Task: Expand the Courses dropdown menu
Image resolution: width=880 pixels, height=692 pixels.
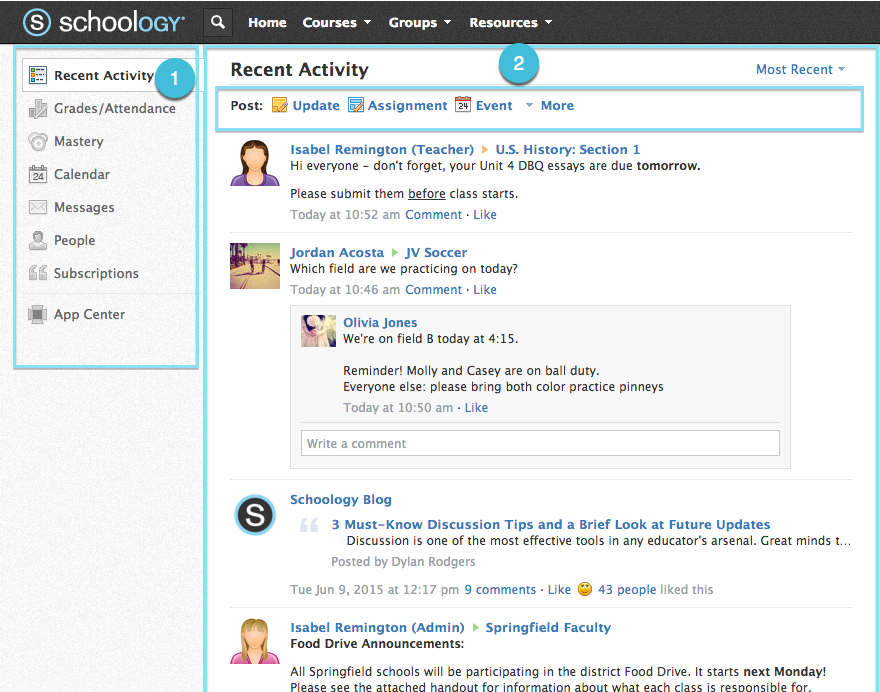Action: tap(337, 22)
